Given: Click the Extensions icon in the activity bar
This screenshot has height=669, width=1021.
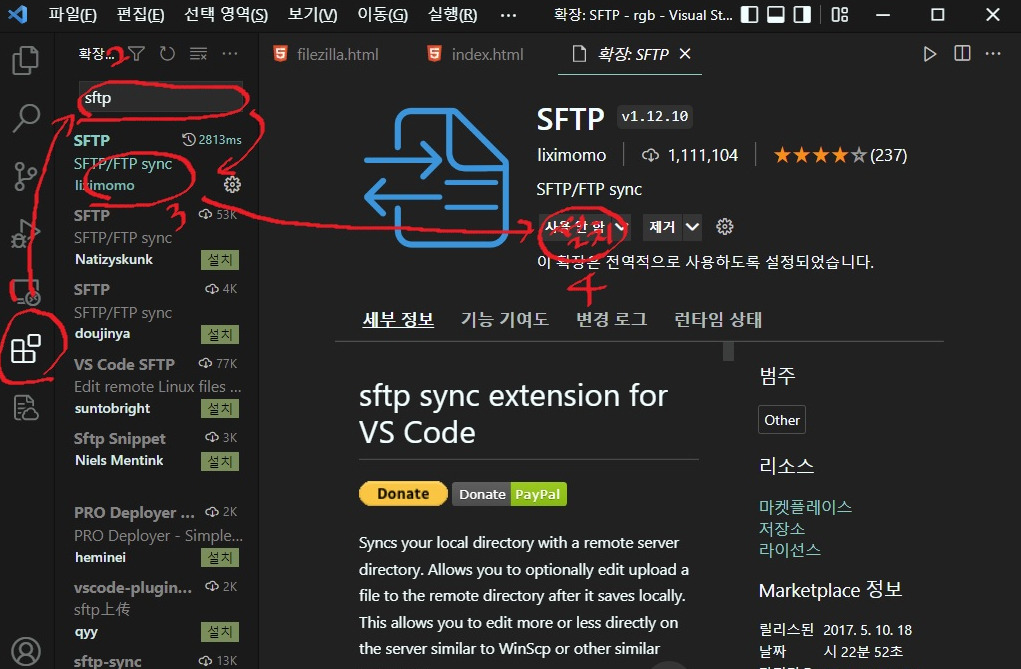Looking at the screenshot, I should click(x=25, y=349).
